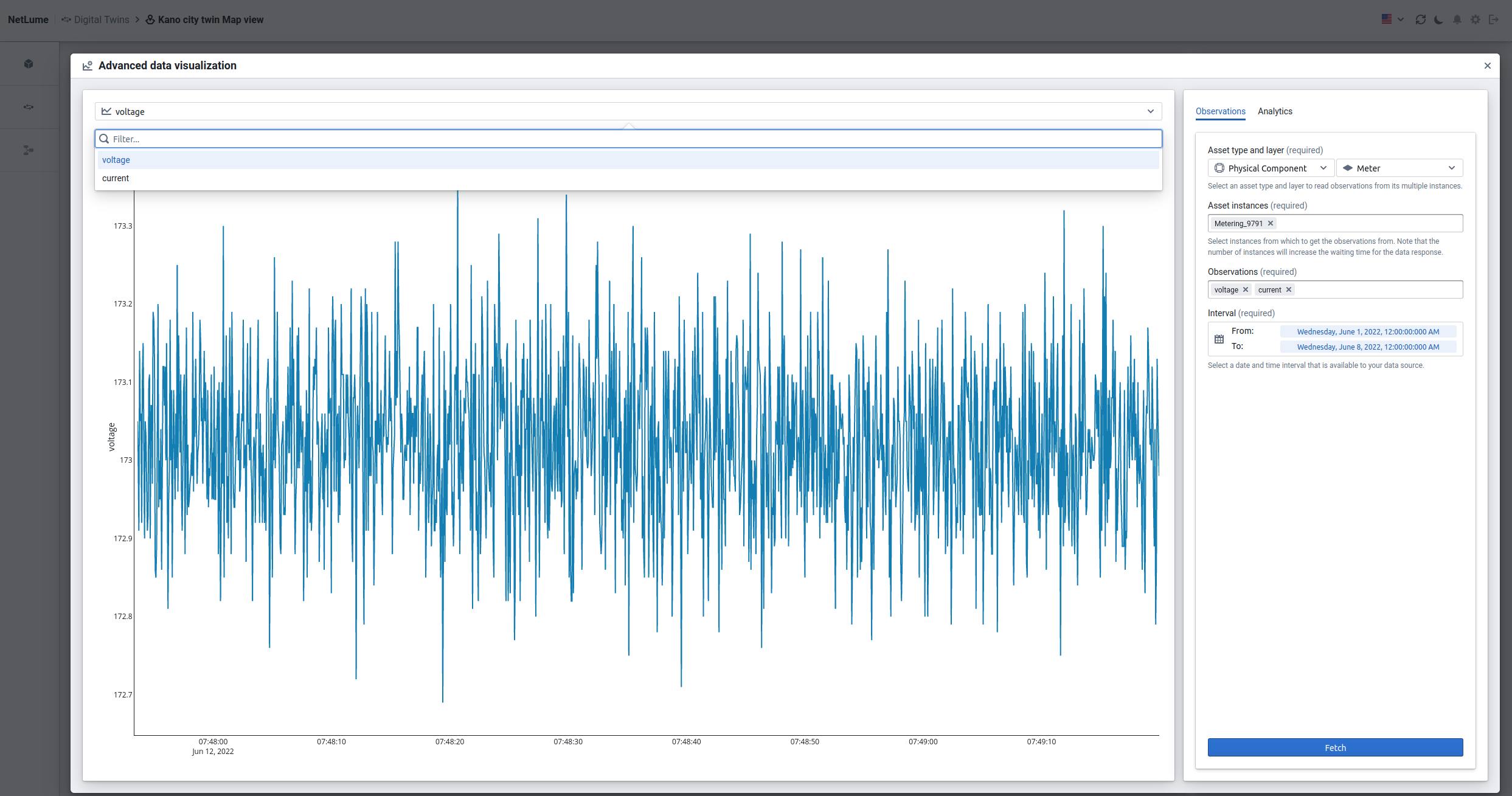Remove the current observation tag
1512x796 pixels.
(x=1289, y=289)
